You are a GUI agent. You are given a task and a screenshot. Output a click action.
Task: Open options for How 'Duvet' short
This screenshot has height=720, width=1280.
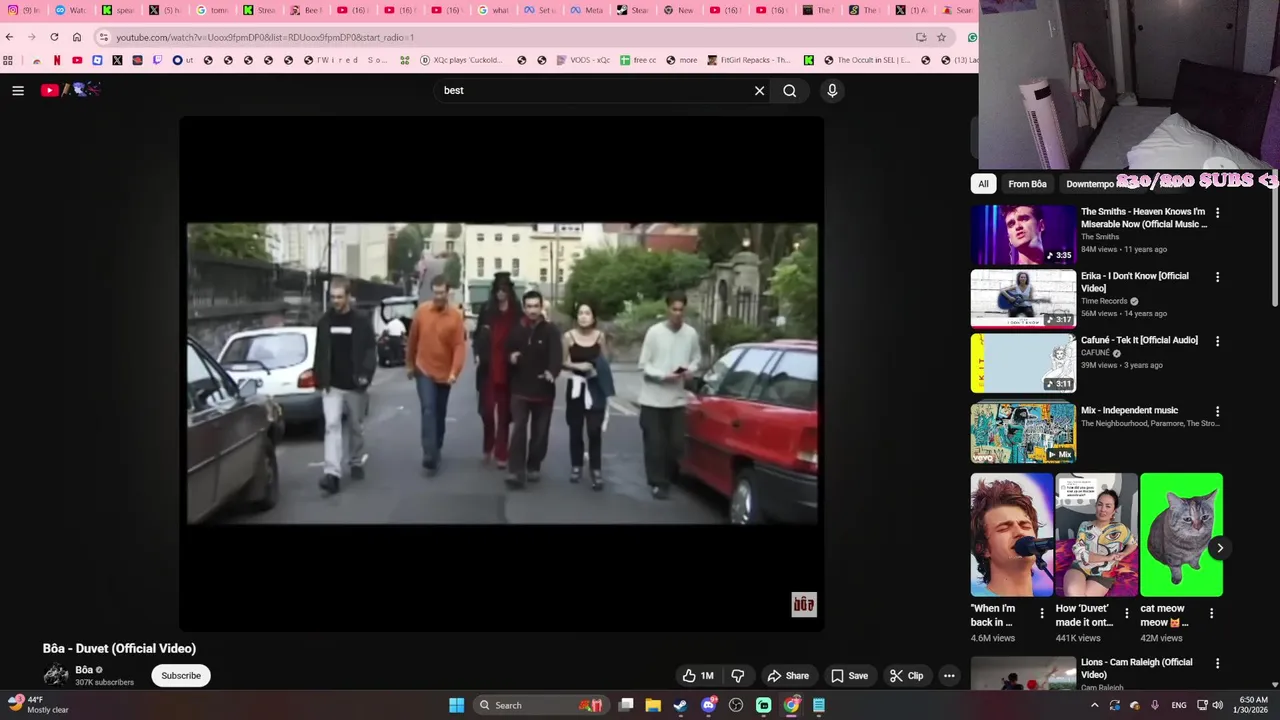coord(1127,613)
